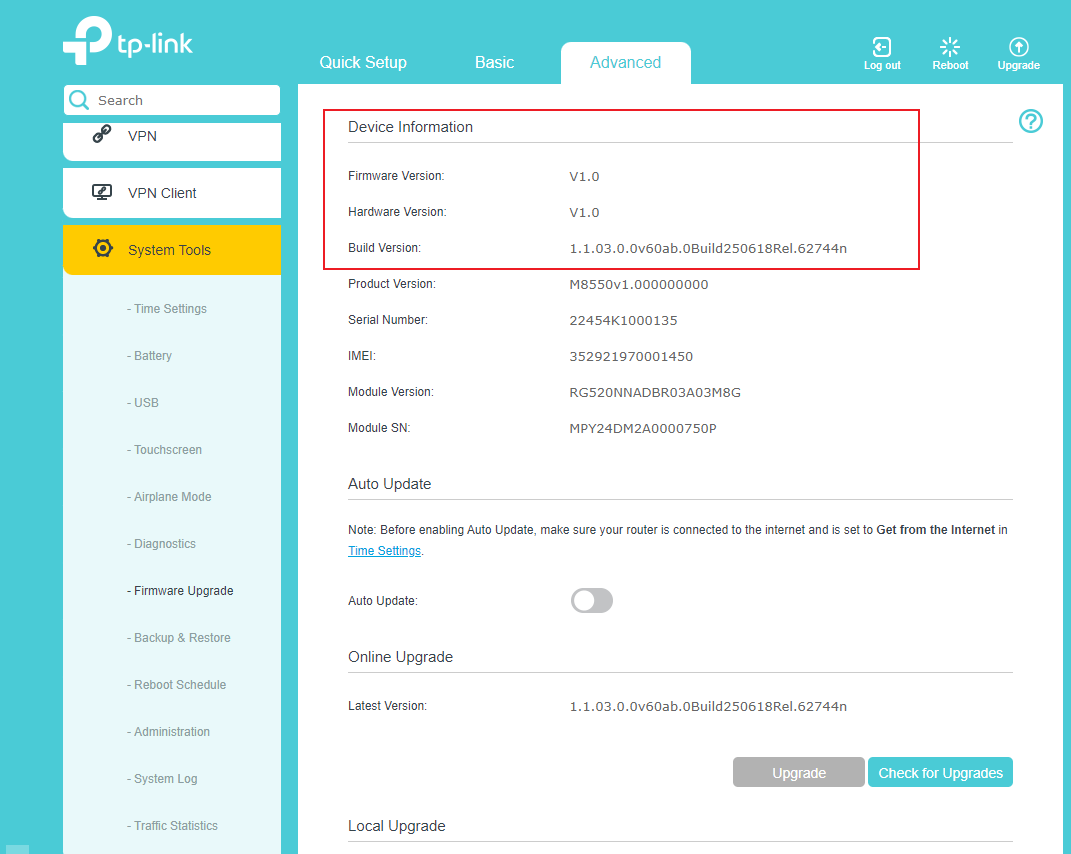Viewport: 1071px width, 854px height.
Task: Open the VPN menu section
Action: [172, 140]
